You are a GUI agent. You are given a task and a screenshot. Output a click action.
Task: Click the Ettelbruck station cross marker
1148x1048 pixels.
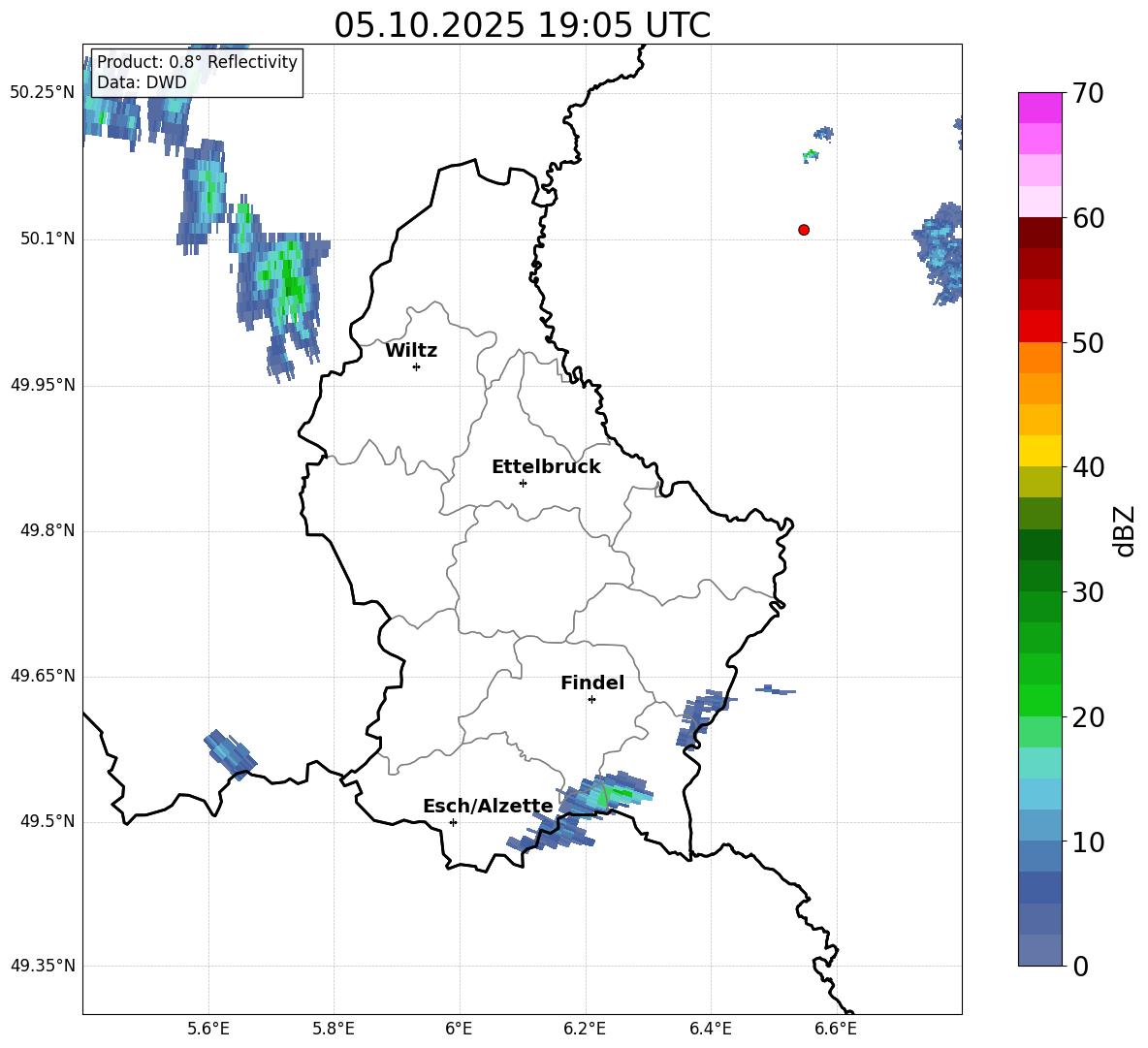(x=523, y=483)
